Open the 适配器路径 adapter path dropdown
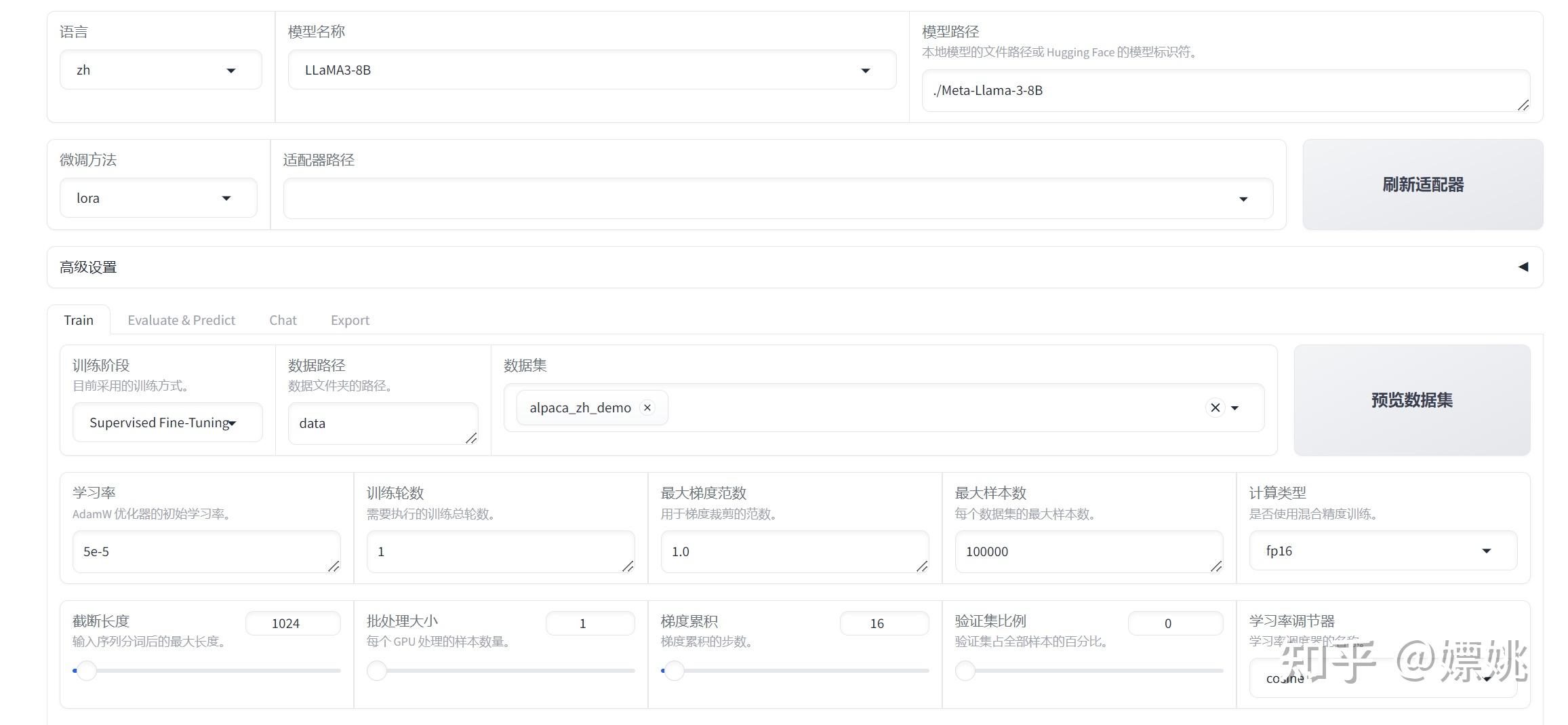Image resolution: width=1568 pixels, height=725 pixels. tap(1244, 198)
